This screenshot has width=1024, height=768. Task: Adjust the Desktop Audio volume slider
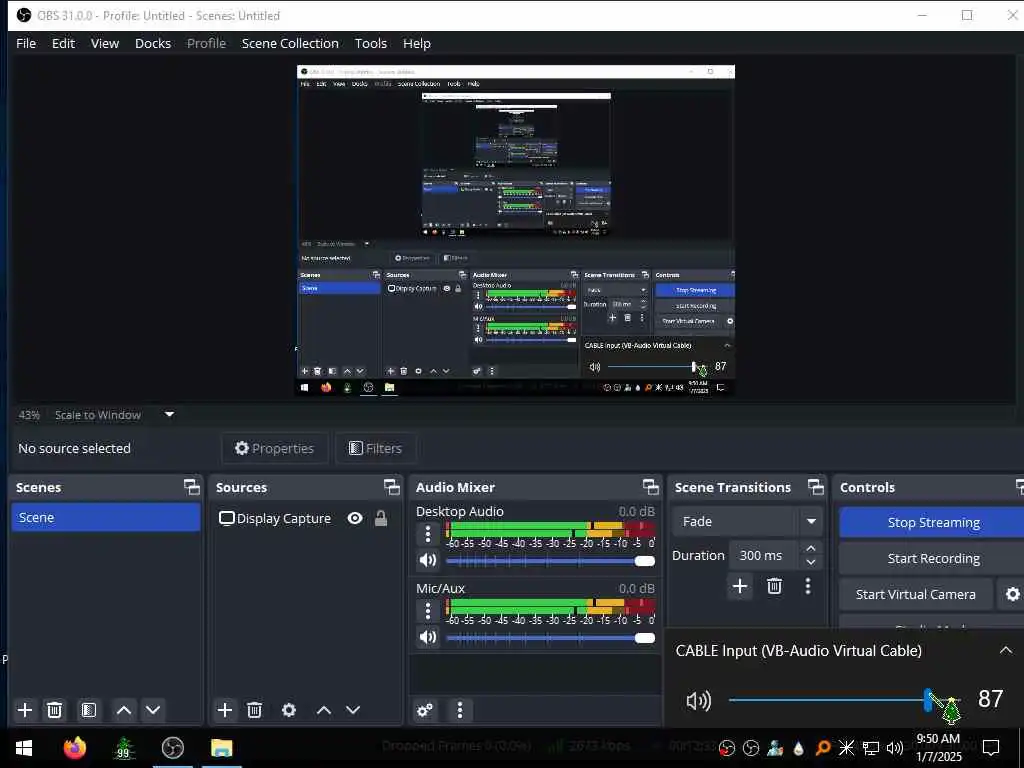[551, 561]
